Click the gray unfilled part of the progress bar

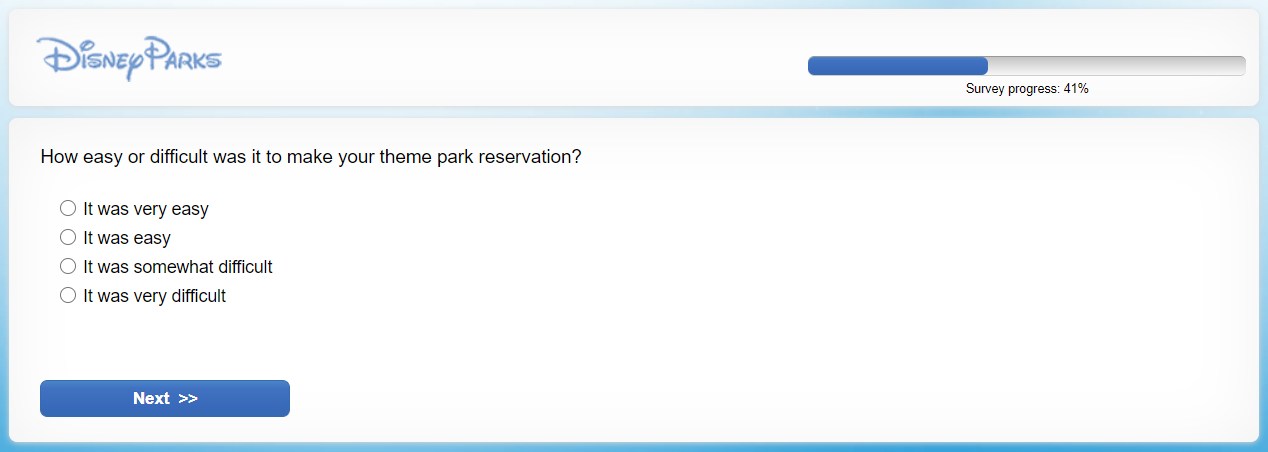pyautogui.click(x=1116, y=66)
